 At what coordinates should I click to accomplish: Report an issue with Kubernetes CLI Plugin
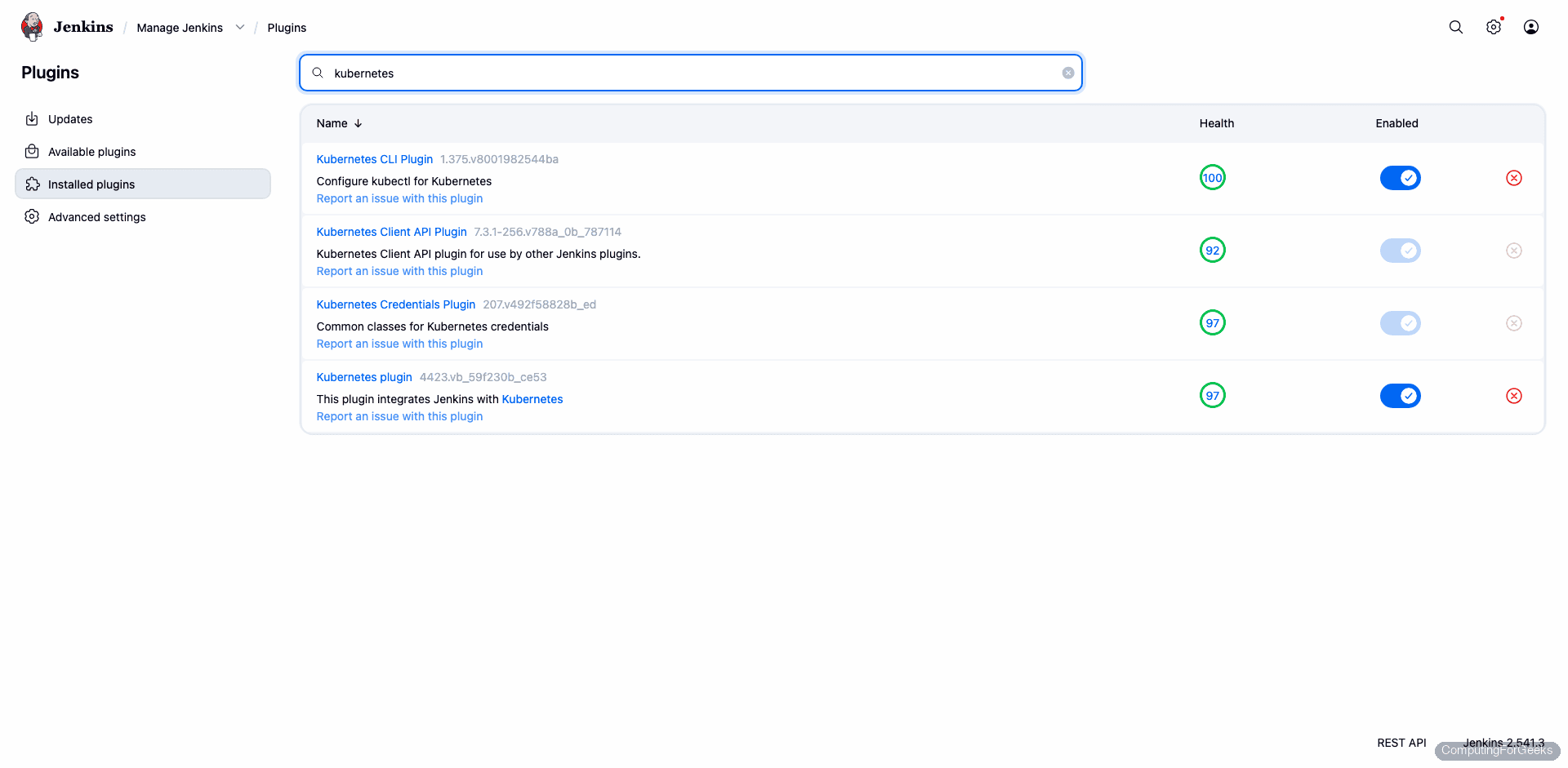click(399, 198)
